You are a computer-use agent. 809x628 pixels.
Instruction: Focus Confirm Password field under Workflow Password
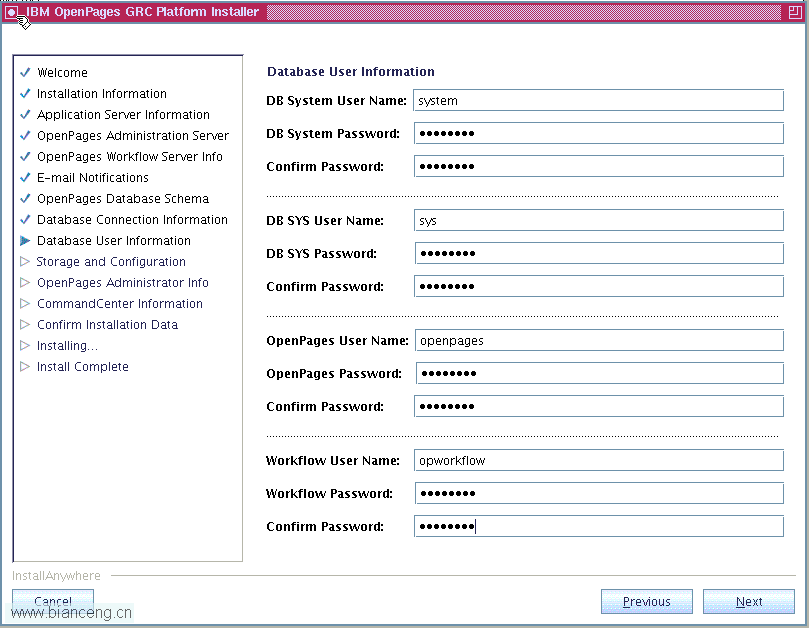598,526
